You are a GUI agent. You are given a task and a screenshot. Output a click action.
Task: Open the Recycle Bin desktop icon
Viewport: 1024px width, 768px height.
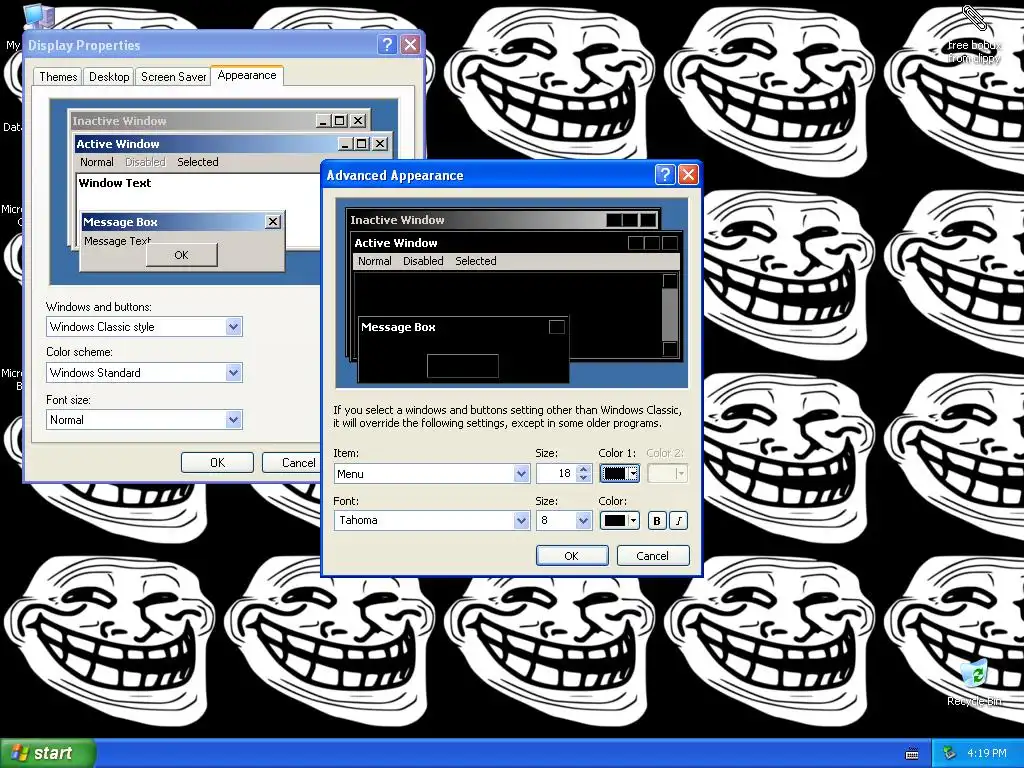point(974,682)
